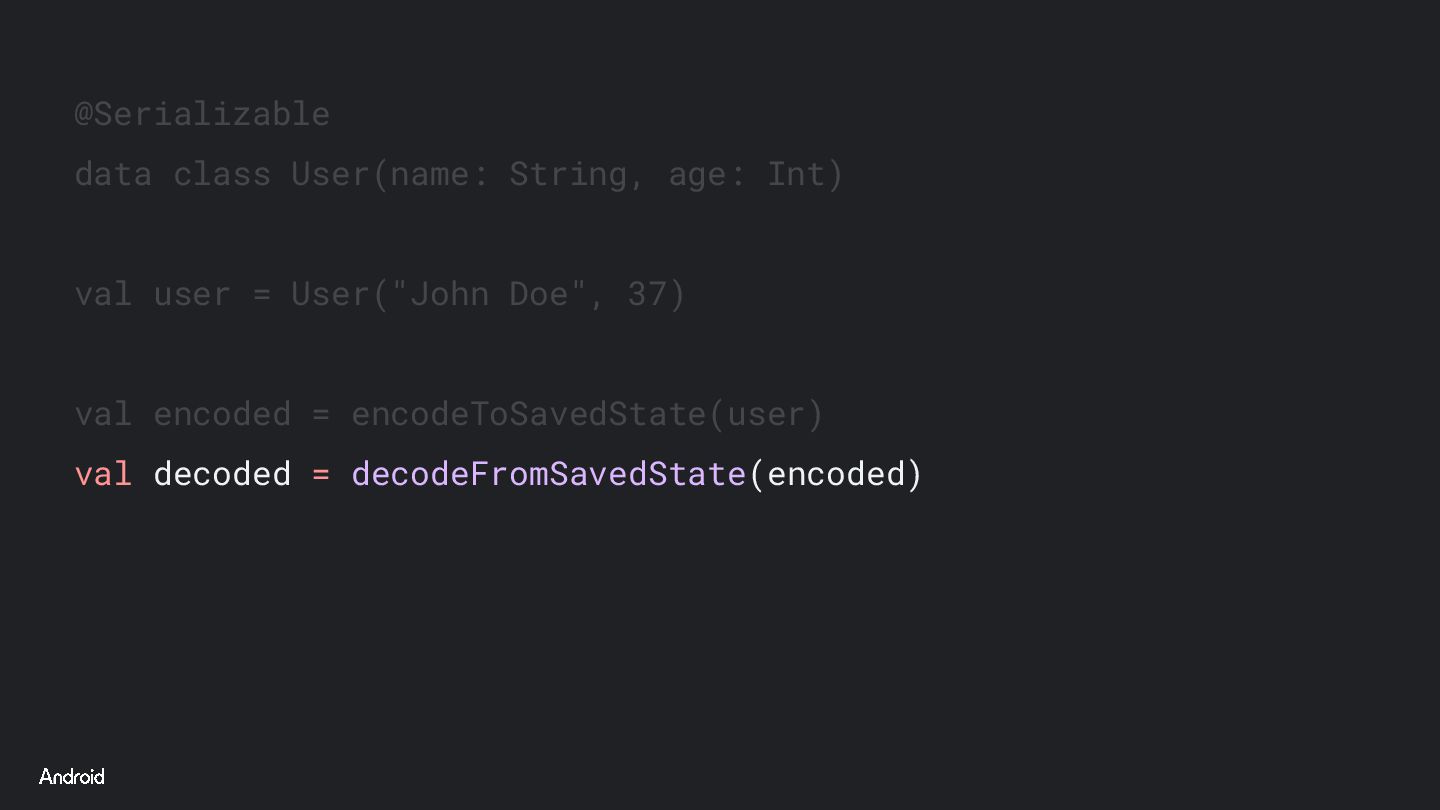Click the highlighted val keyword
Viewport: 1440px width, 810px height.
103,474
